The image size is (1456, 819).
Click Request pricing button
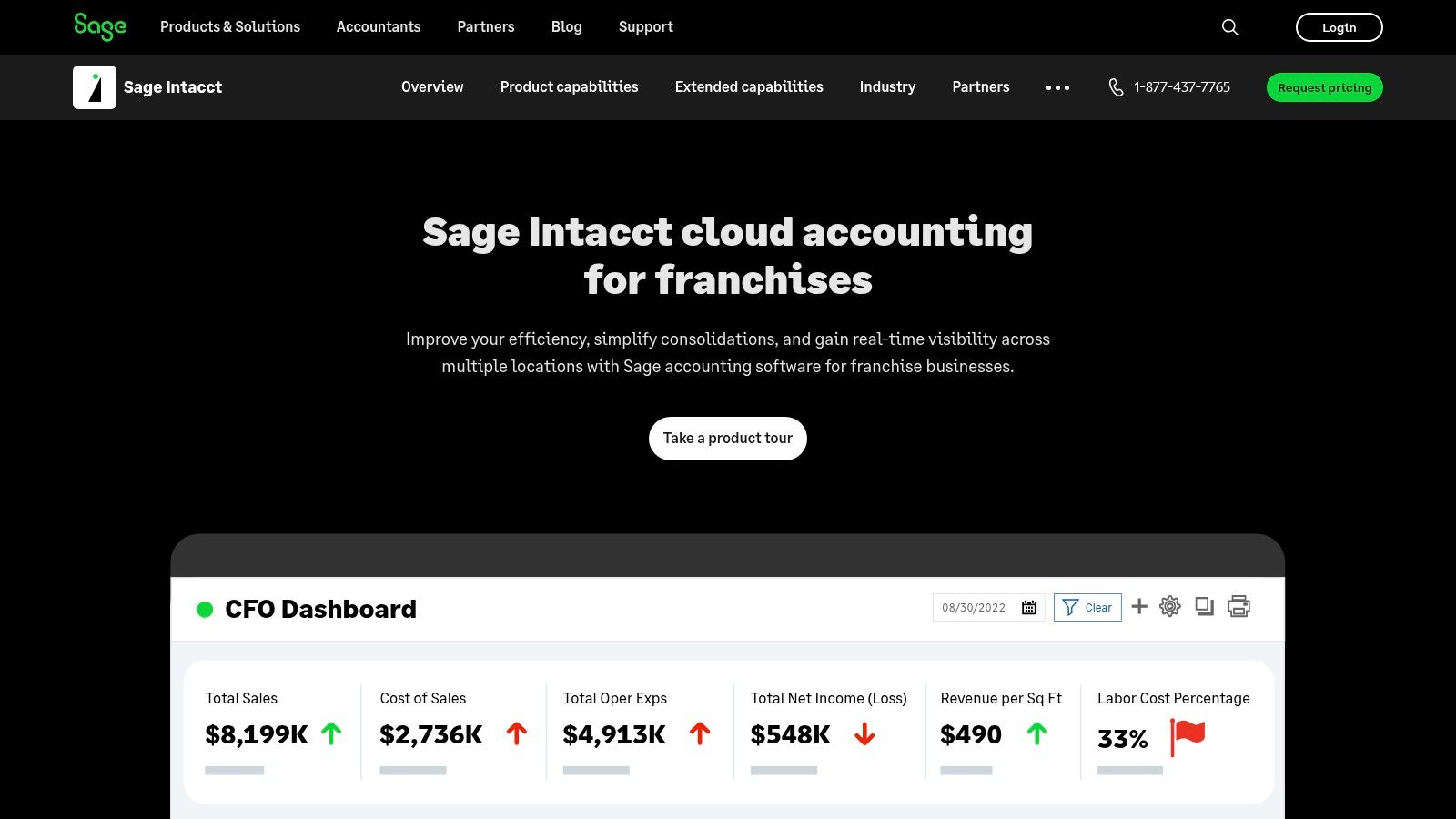[x=1325, y=87]
